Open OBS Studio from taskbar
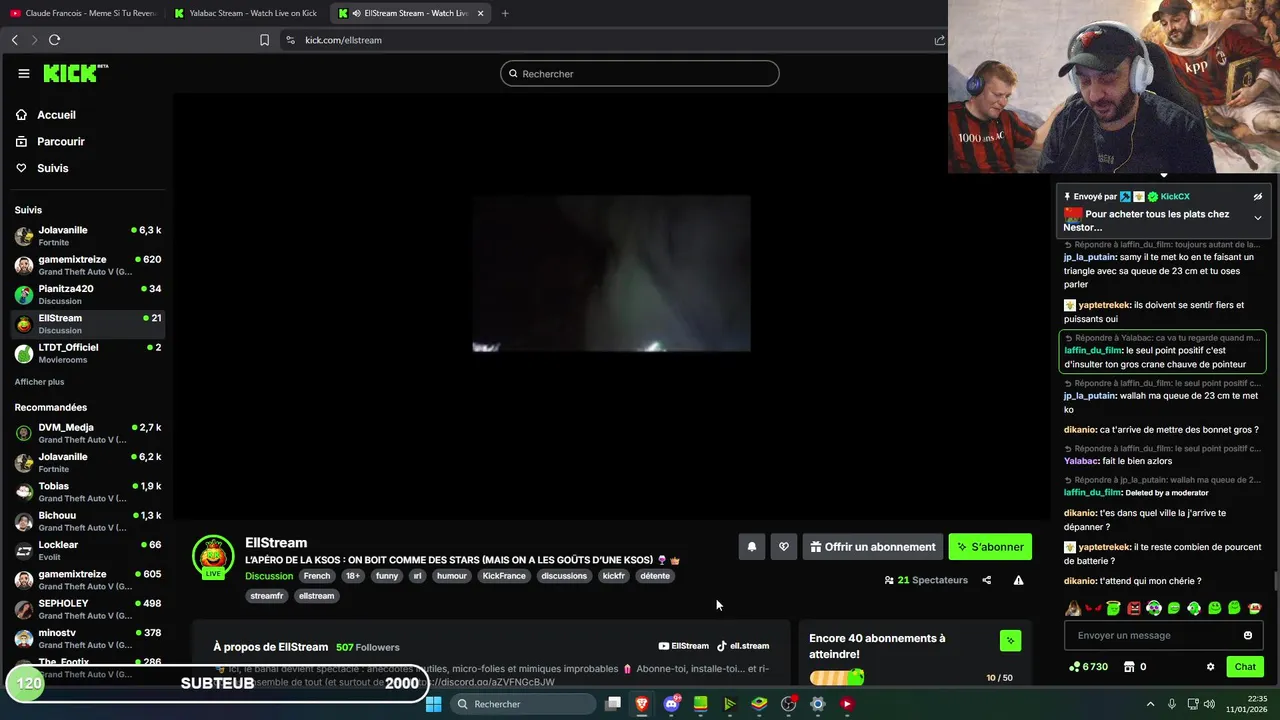Screen dimensions: 1280x720 click(789, 704)
